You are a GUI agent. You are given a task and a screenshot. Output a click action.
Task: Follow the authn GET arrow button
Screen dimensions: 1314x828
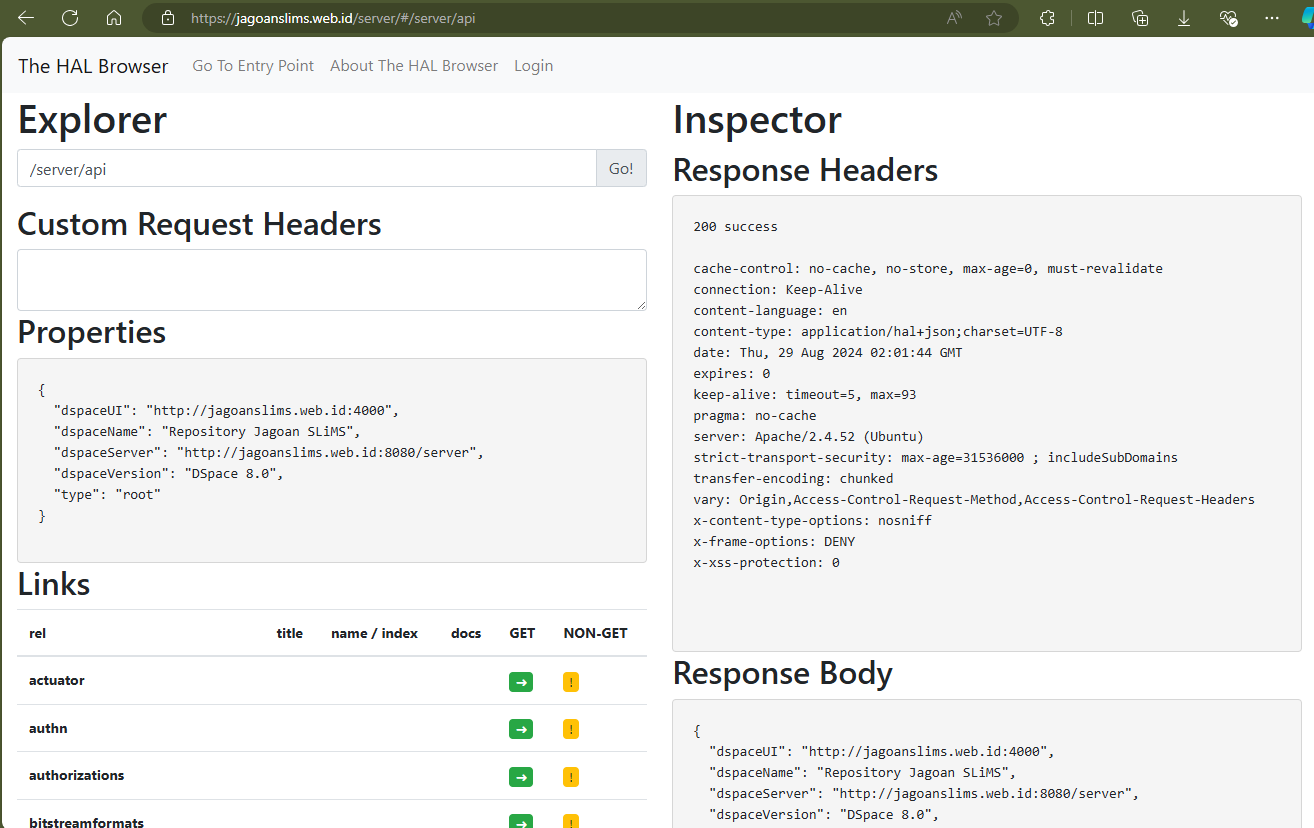521,729
